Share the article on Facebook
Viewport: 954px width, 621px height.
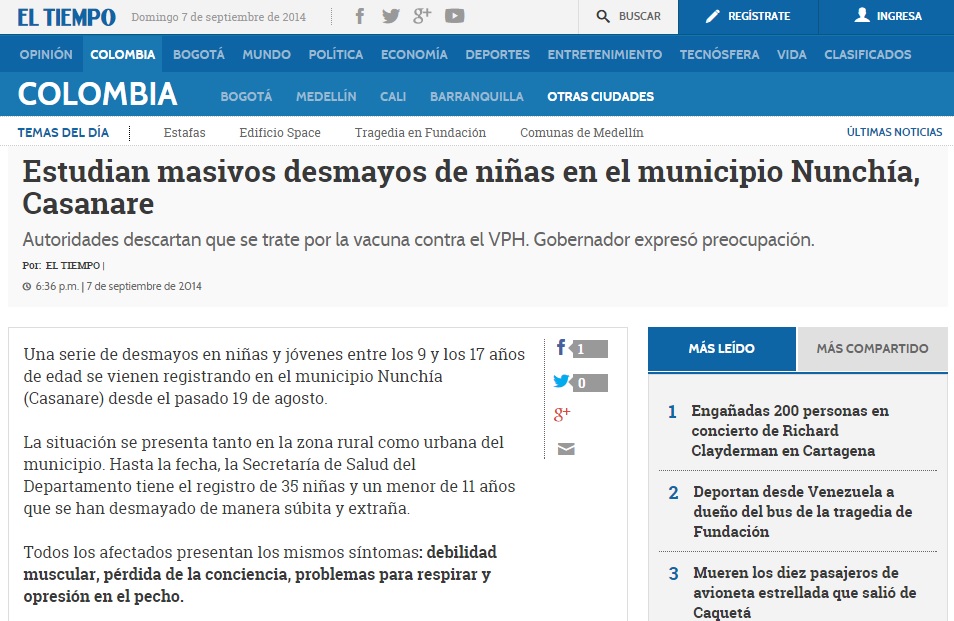click(562, 348)
